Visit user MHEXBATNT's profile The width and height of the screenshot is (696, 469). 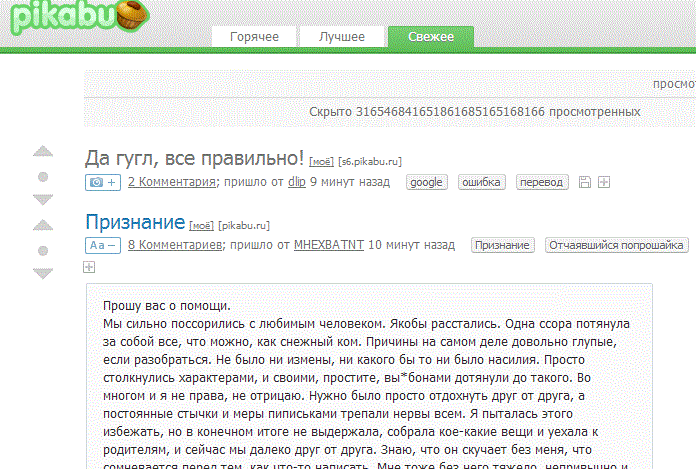pos(329,245)
